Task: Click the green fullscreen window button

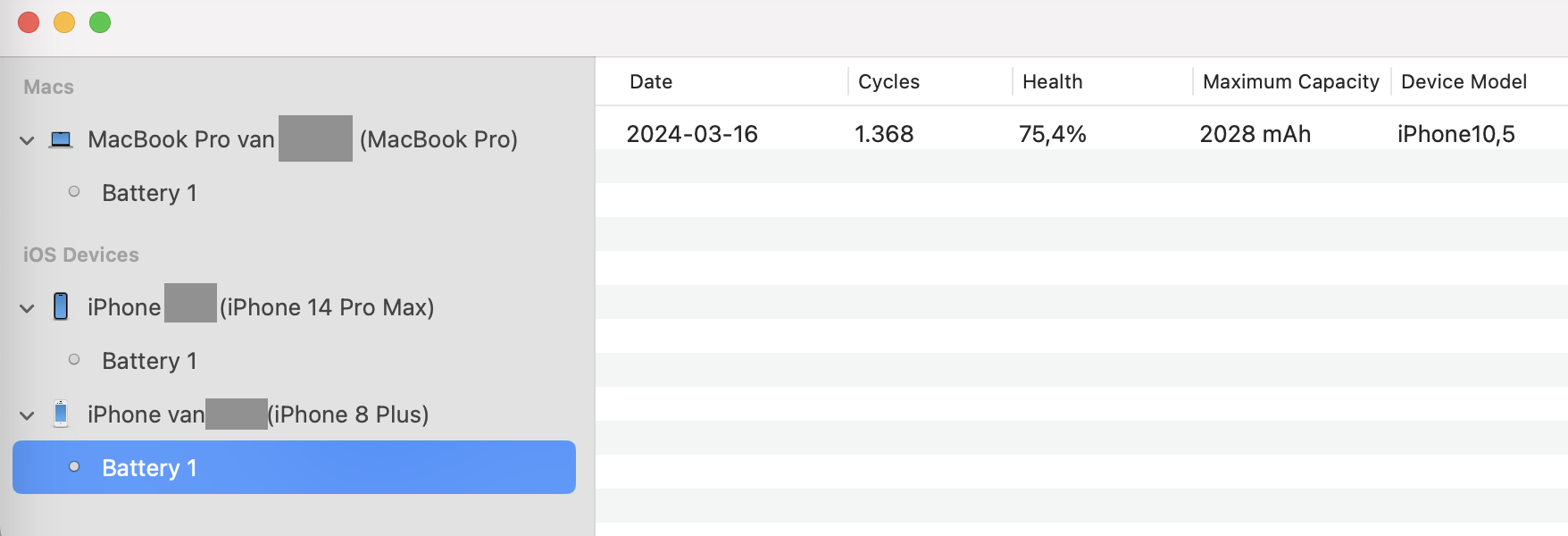Action: pyautogui.click(x=100, y=22)
